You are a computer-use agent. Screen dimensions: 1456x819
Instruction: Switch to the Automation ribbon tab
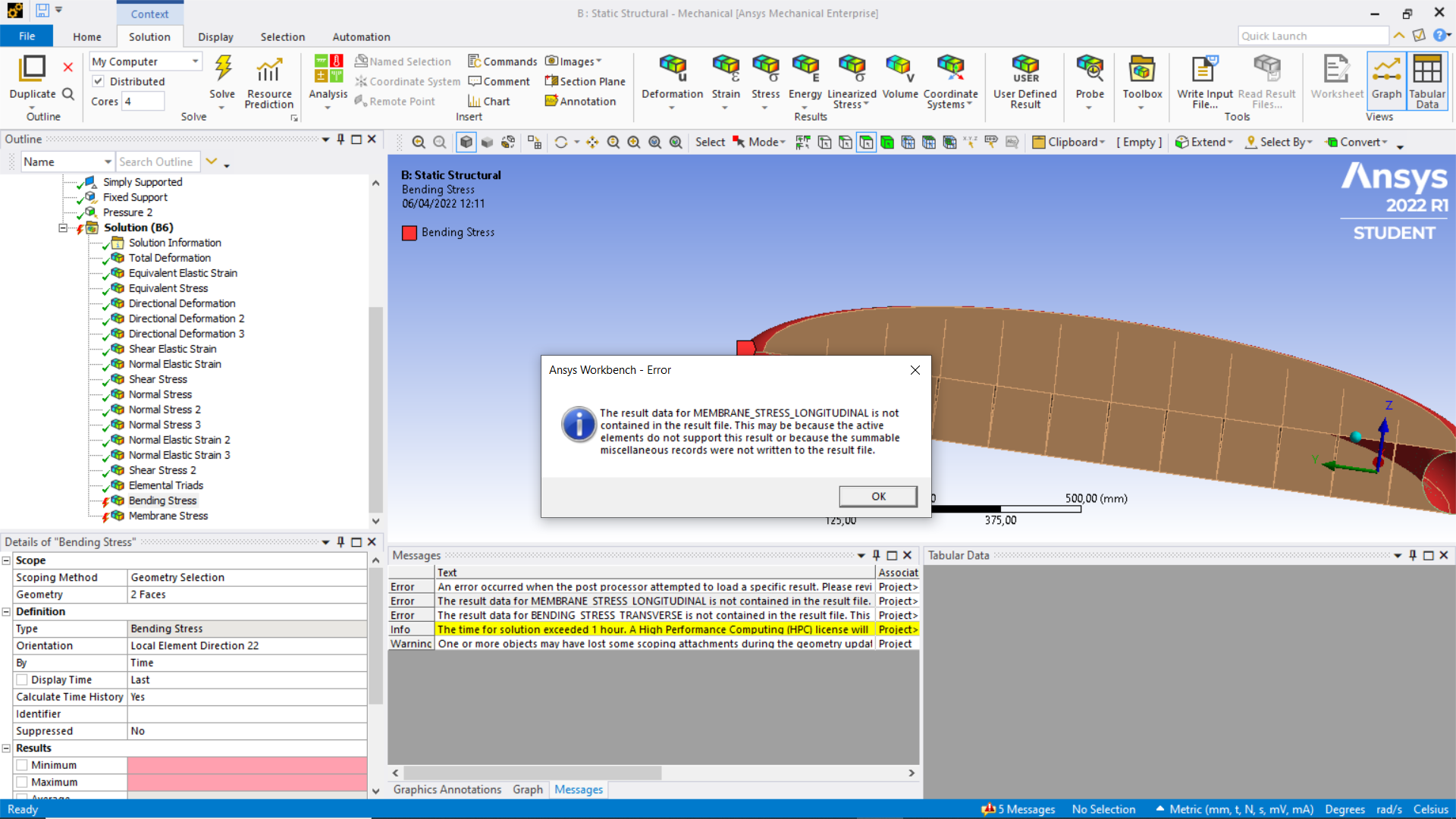pyautogui.click(x=361, y=36)
